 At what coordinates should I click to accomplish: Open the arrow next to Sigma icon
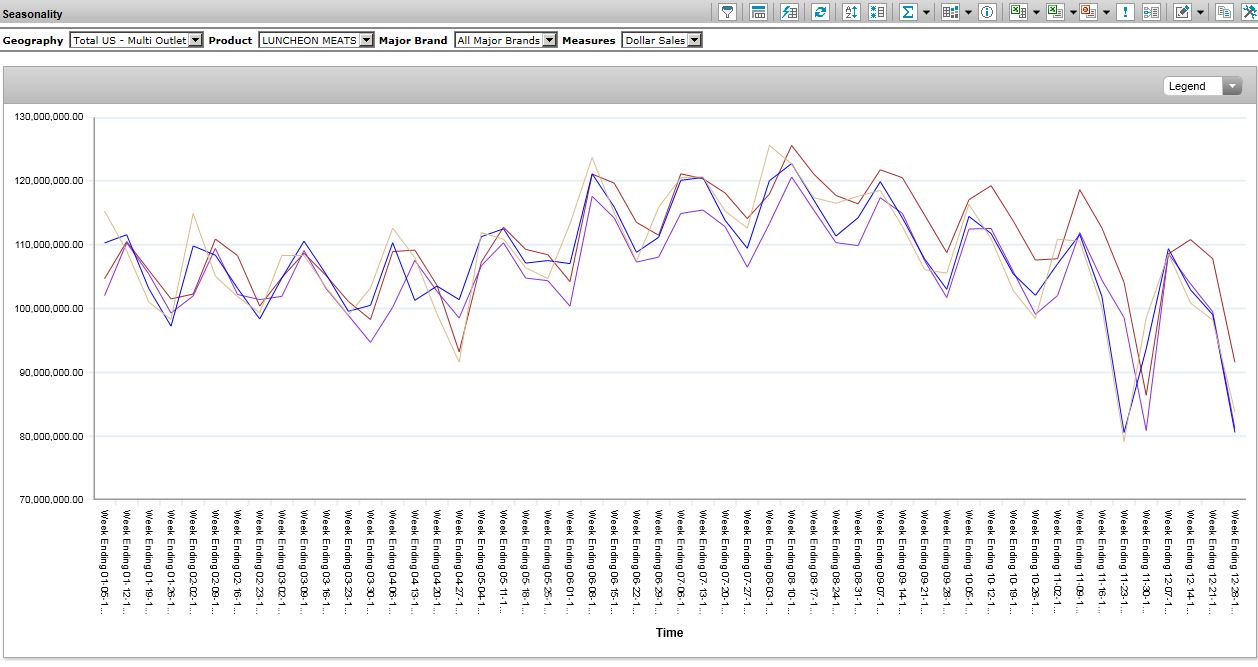[927, 13]
